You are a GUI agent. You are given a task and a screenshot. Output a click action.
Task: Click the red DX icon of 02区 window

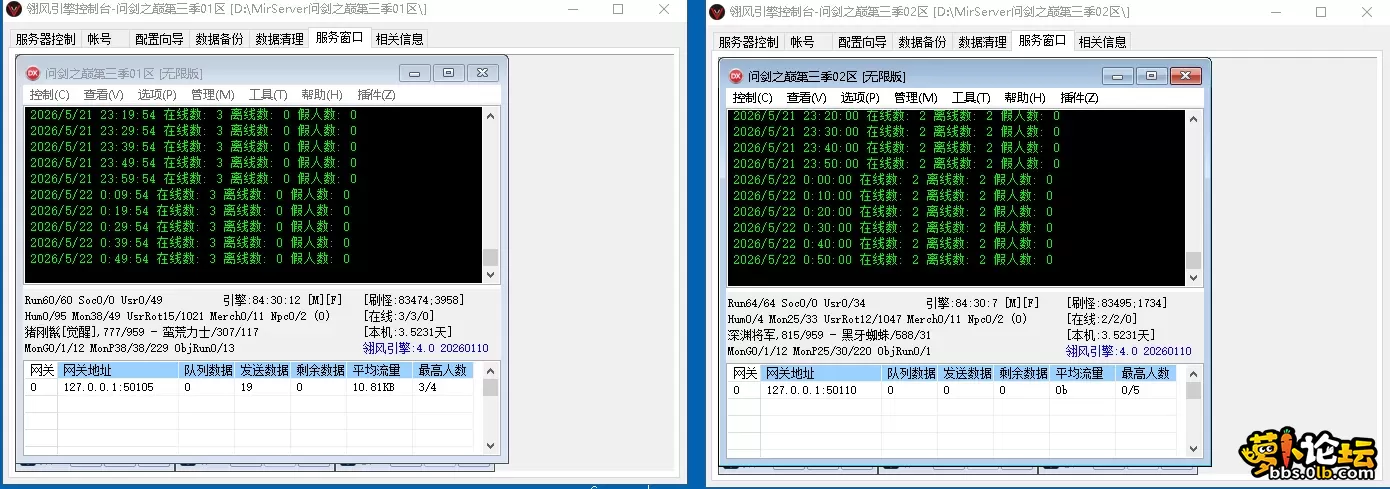[x=736, y=76]
